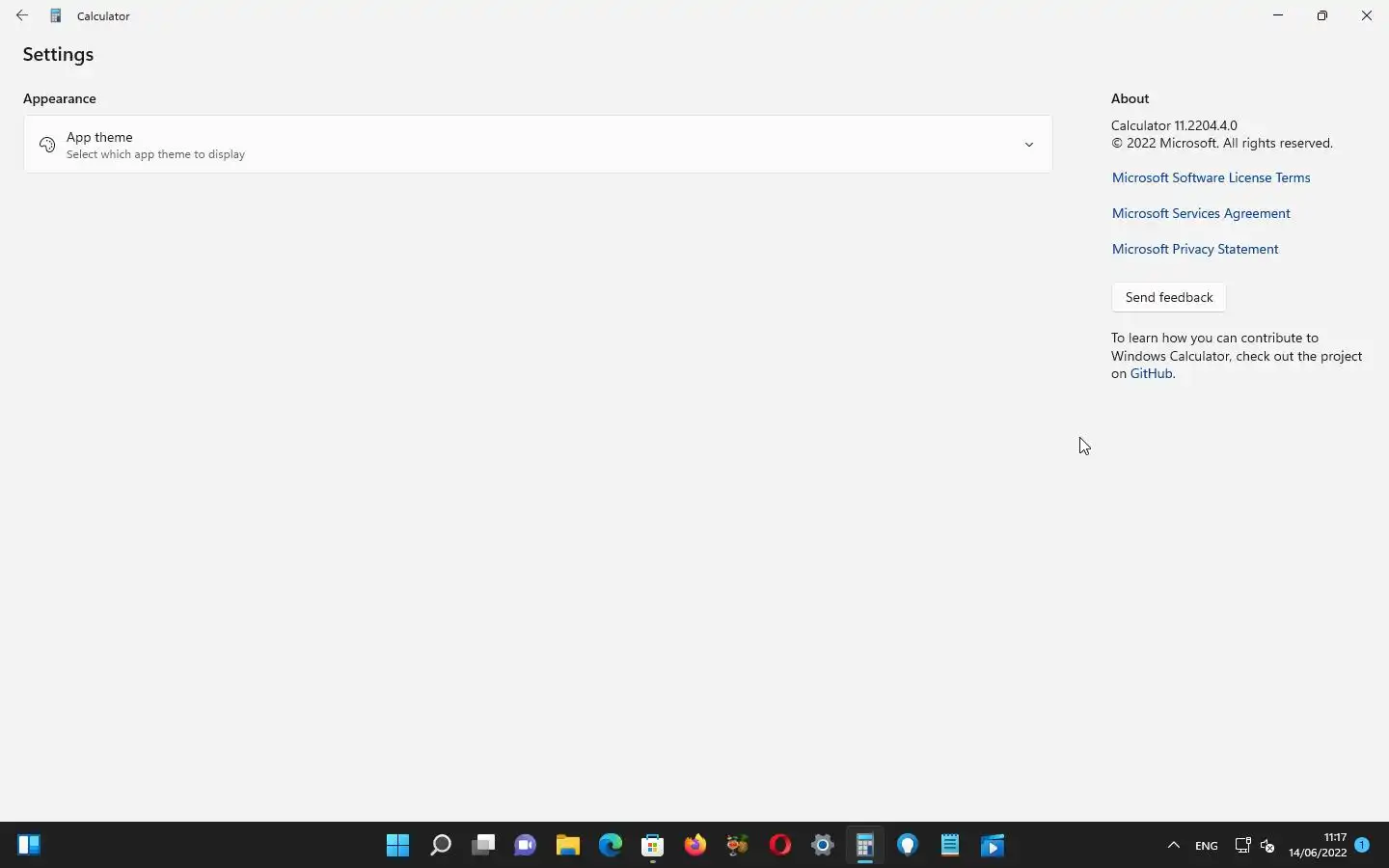This screenshot has width=1389, height=868.
Task: Click the About section heading
Action: pyautogui.click(x=1130, y=98)
